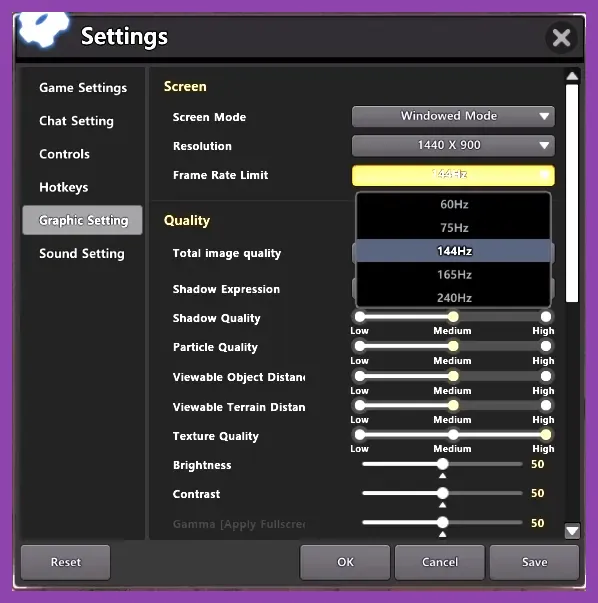Click the Settings gear icon
598x603 pixels.
point(44,29)
